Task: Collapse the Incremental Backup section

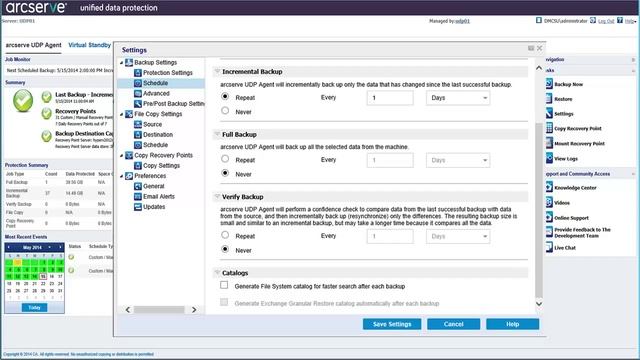Action: (x=217, y=71)
